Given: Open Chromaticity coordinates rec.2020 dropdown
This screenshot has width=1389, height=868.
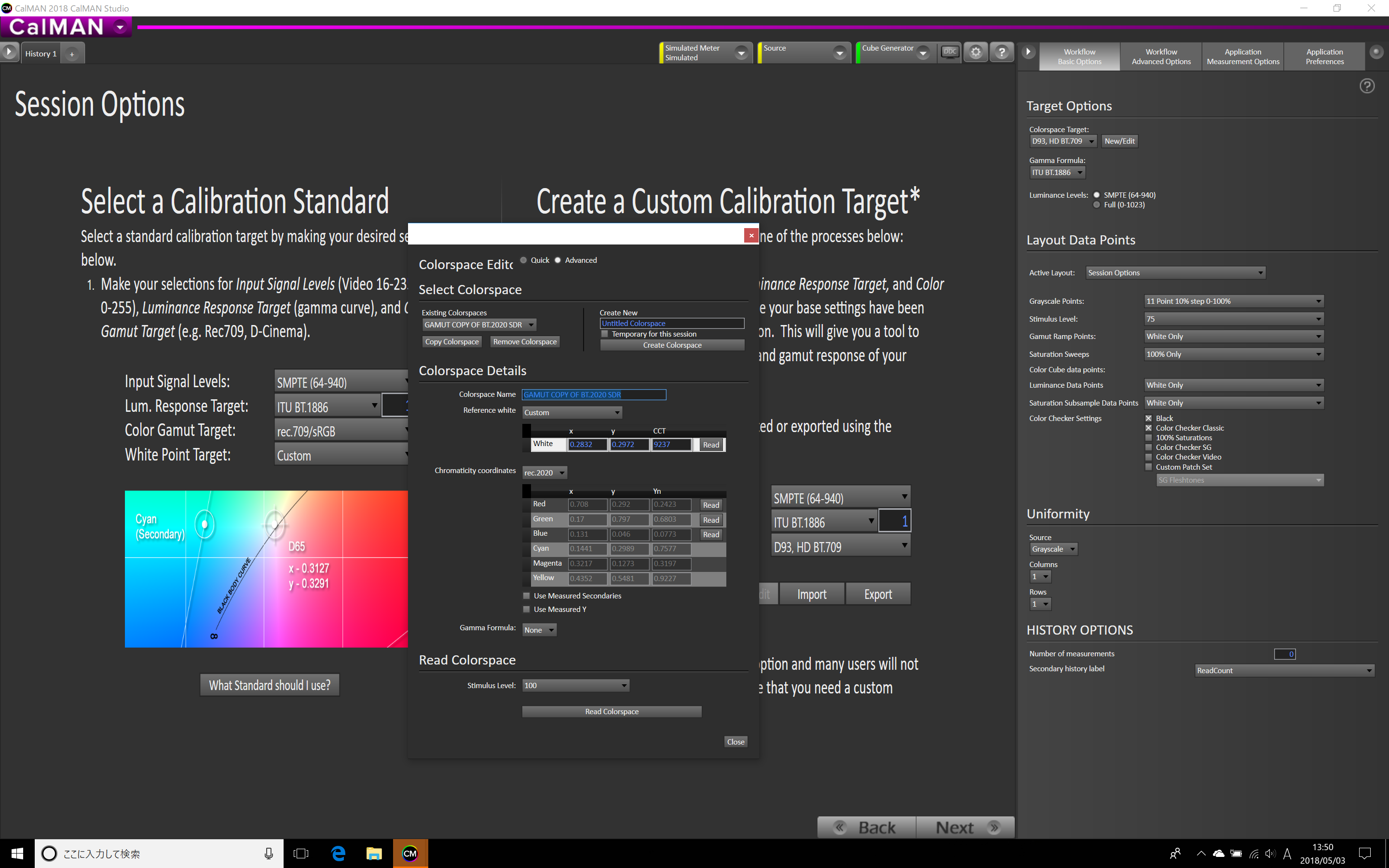Looking at the screenshot, I should [x=545, y=473].
